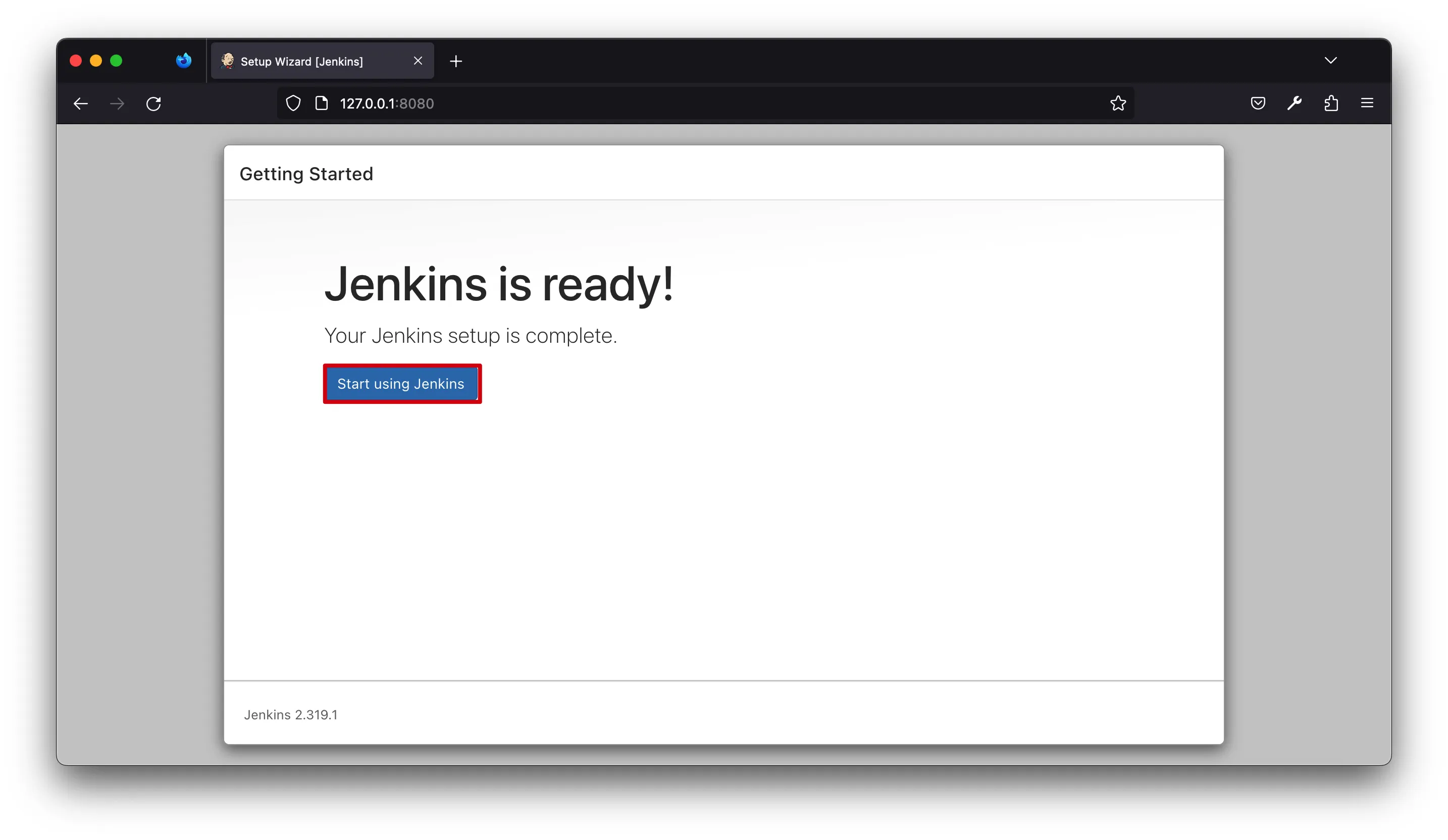Click the Jenkins 2.319.1 version text
Screen dimensions: 1448x840
pyautogui.click(x=291, y=715)
